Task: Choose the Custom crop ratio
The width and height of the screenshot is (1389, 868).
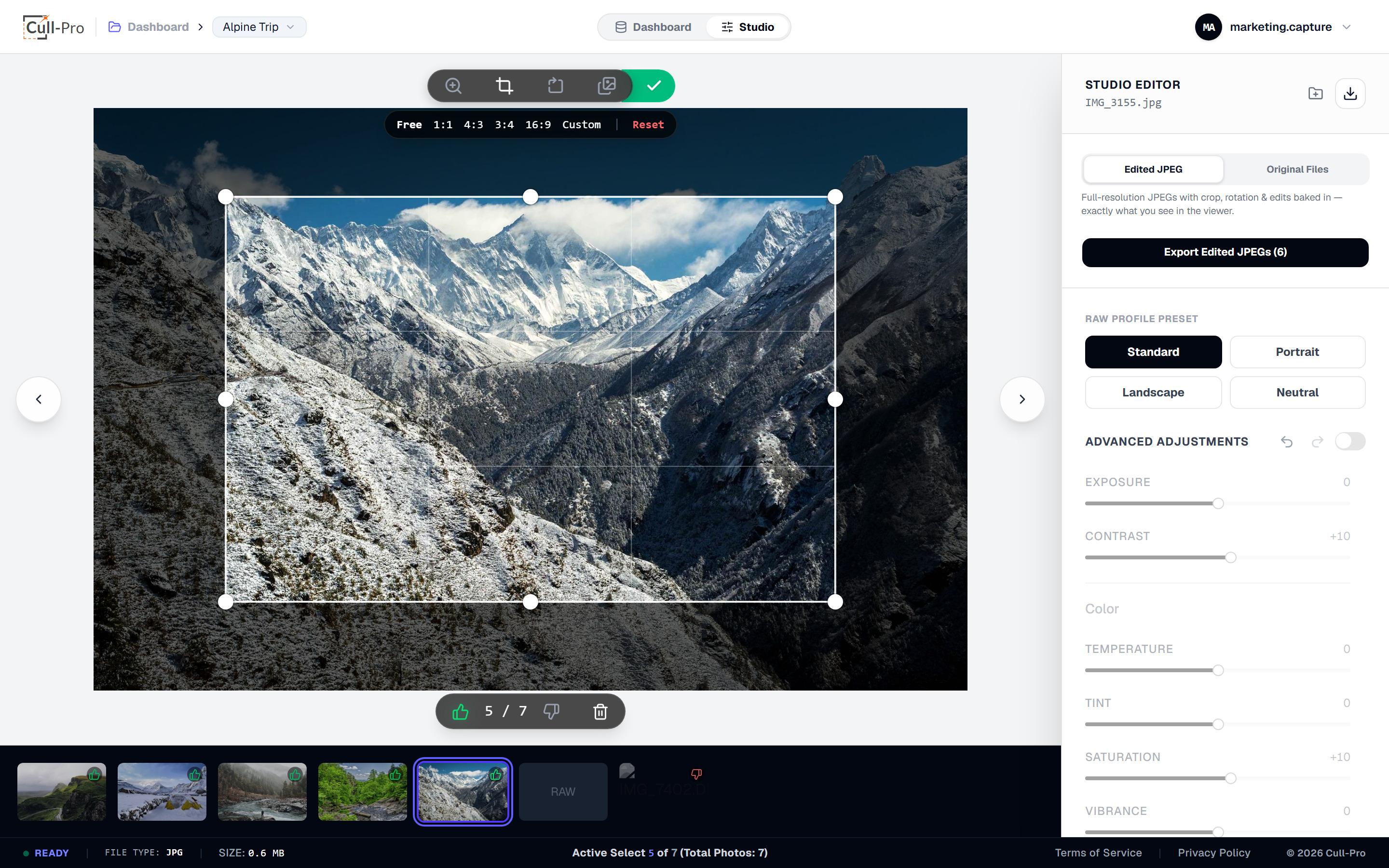Action: click(582, 125)
